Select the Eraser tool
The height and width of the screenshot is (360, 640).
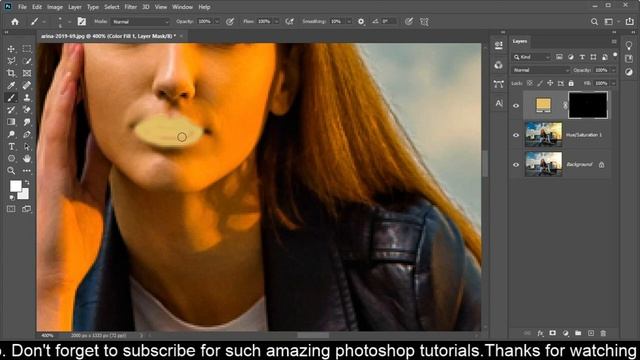point(27,110)
